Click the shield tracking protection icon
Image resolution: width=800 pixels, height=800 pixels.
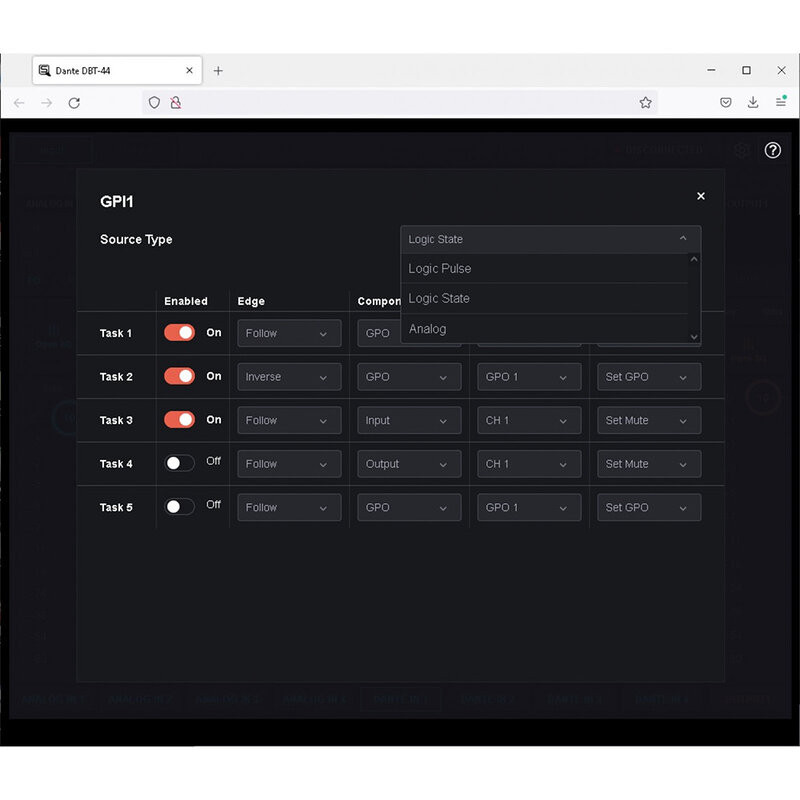coord(154,102)
